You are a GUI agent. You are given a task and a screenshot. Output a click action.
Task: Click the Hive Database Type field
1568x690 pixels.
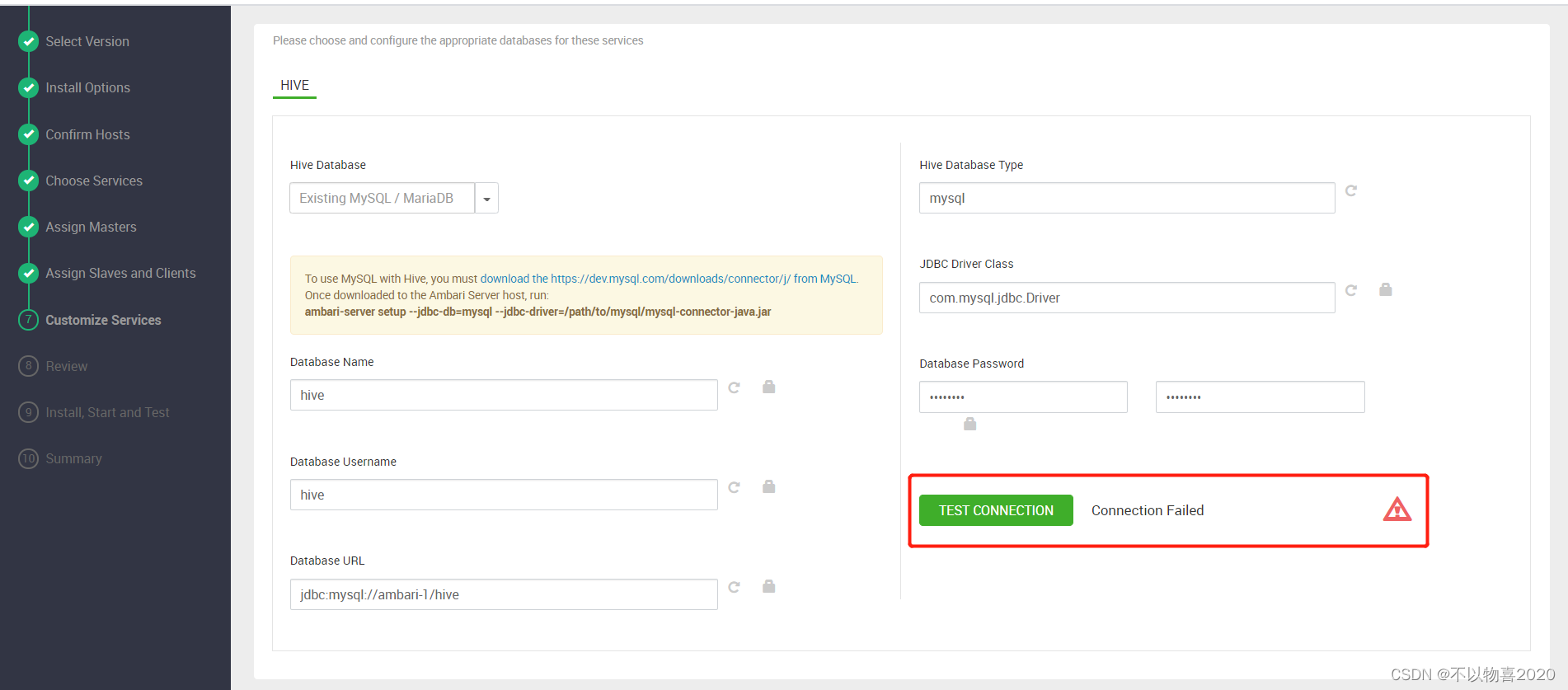click(x=1127, y=198)
